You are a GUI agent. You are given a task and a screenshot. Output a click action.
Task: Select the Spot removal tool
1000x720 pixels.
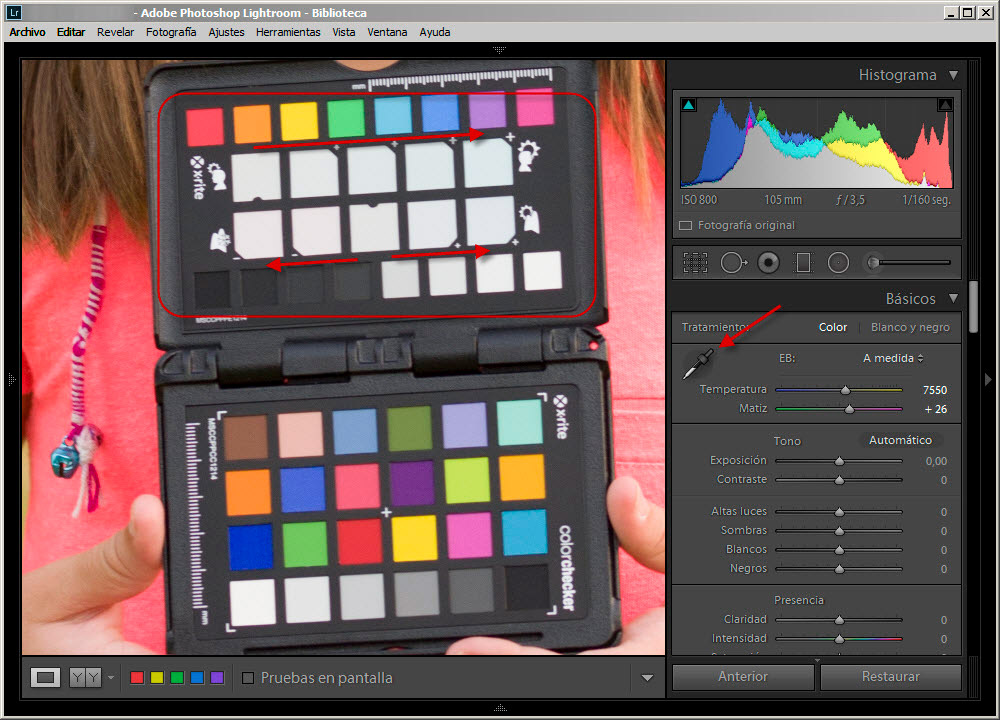[x=733, y=262]
